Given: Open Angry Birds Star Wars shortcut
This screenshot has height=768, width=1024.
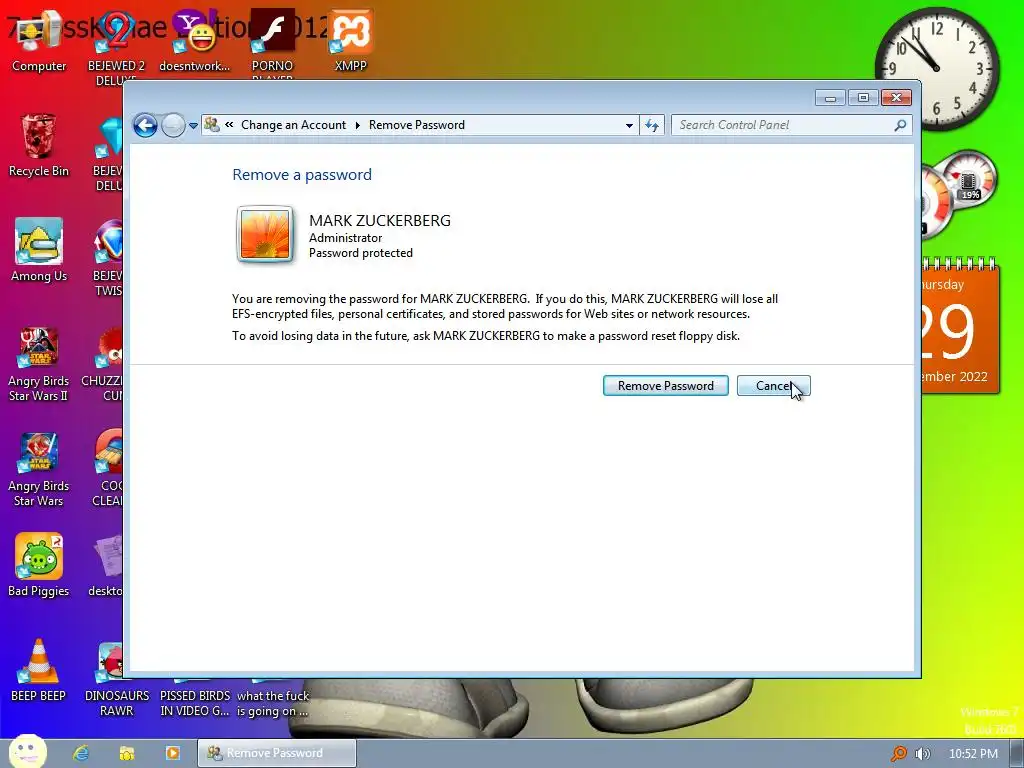Looking at the screenshot, I should coord(39,470).
